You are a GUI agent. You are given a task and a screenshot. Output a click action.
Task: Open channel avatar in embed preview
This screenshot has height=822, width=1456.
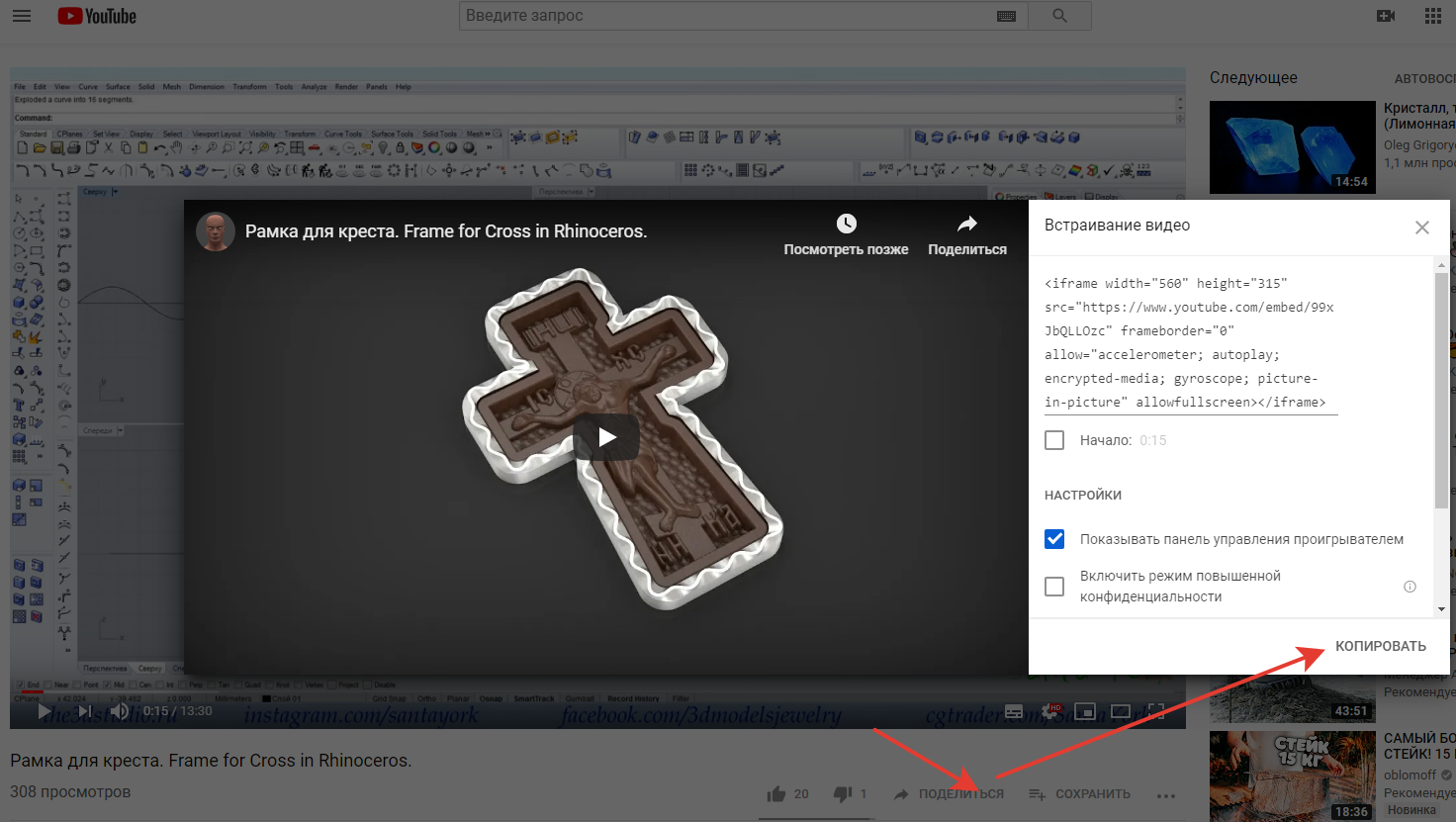(216, 231)
